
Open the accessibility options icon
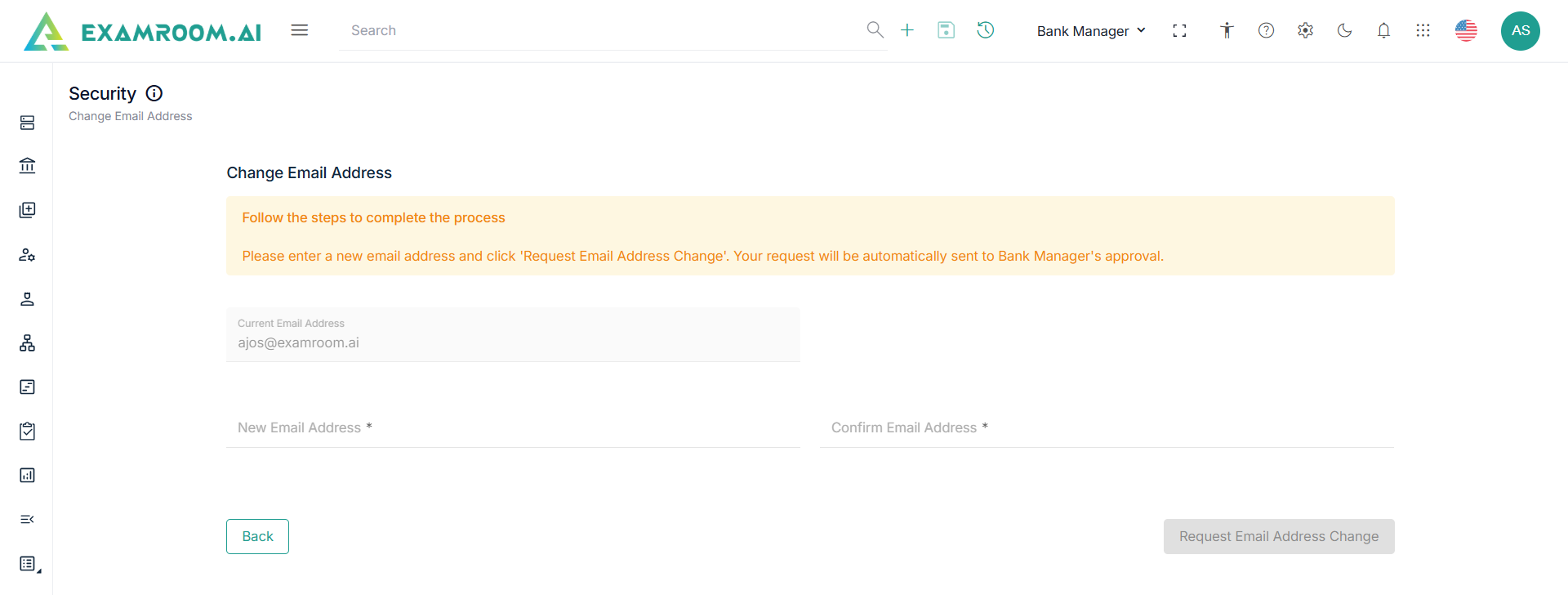tap(1227, 30)
